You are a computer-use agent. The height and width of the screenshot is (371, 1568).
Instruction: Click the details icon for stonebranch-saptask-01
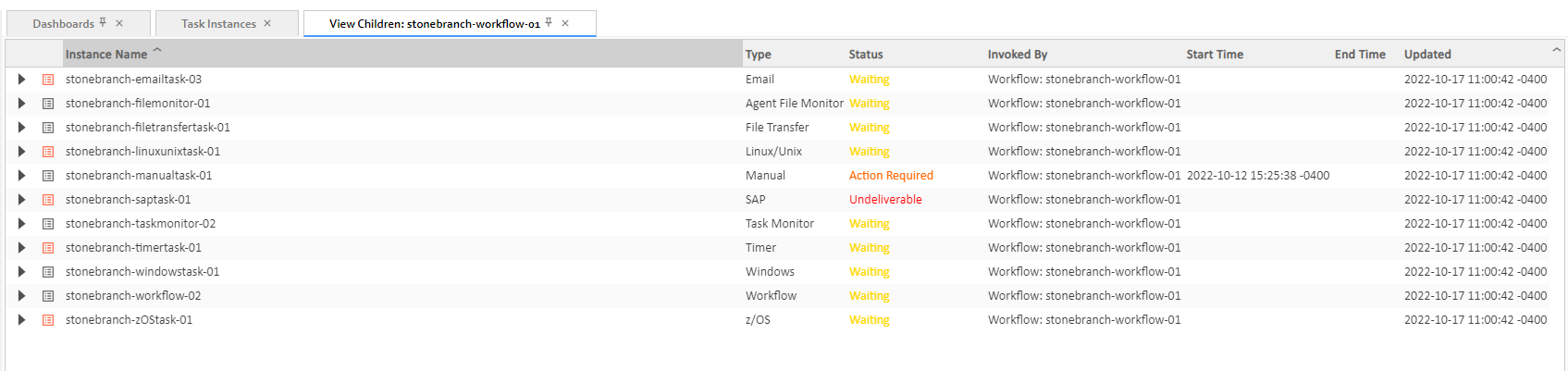[48, 200]
